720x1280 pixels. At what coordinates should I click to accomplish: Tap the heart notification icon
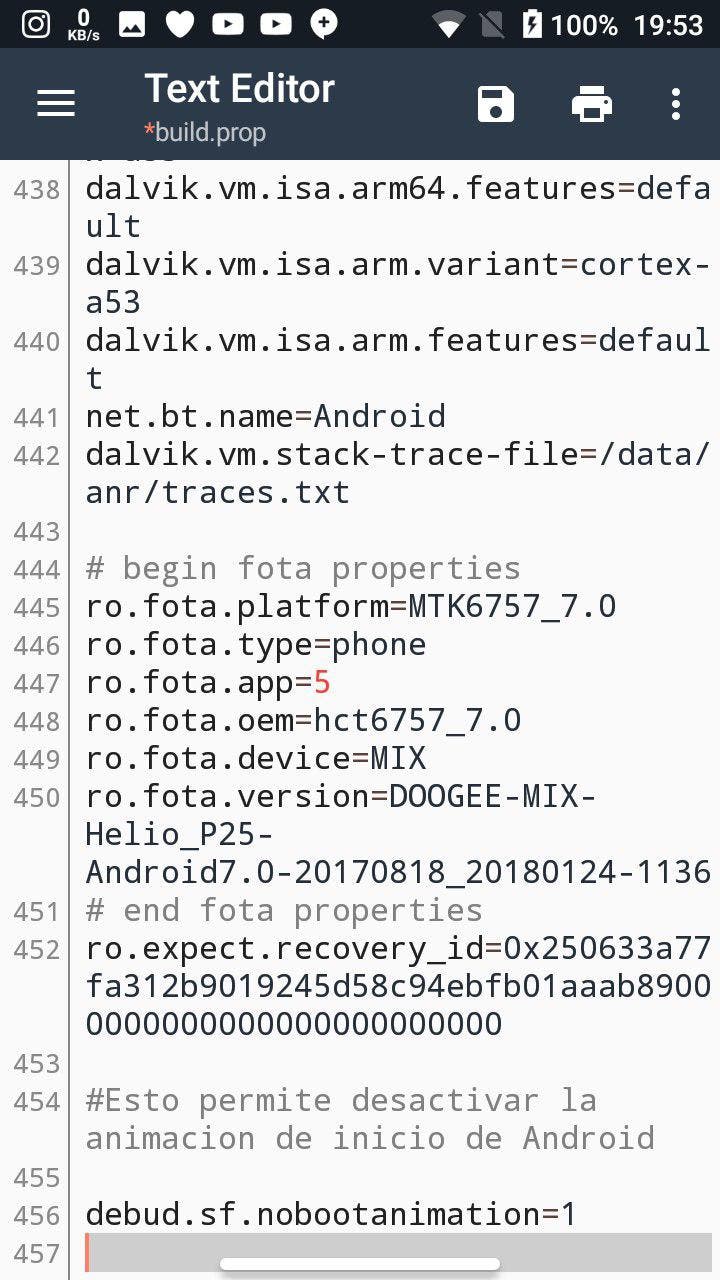tap(180, 24)
